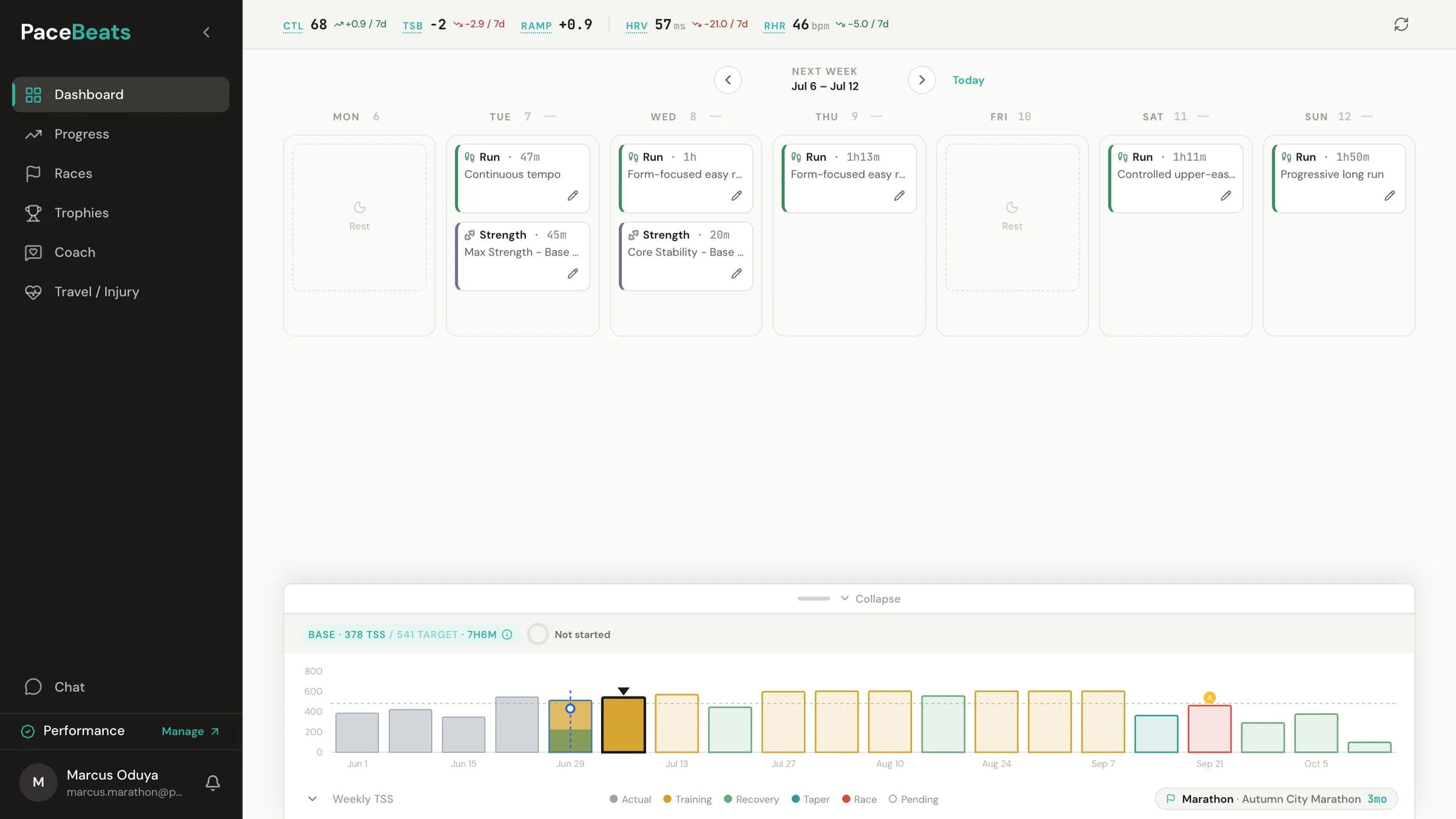Edit Wednesday's Form-focused easy run
Screen dimensions: 1456x819
coord(736,195)
